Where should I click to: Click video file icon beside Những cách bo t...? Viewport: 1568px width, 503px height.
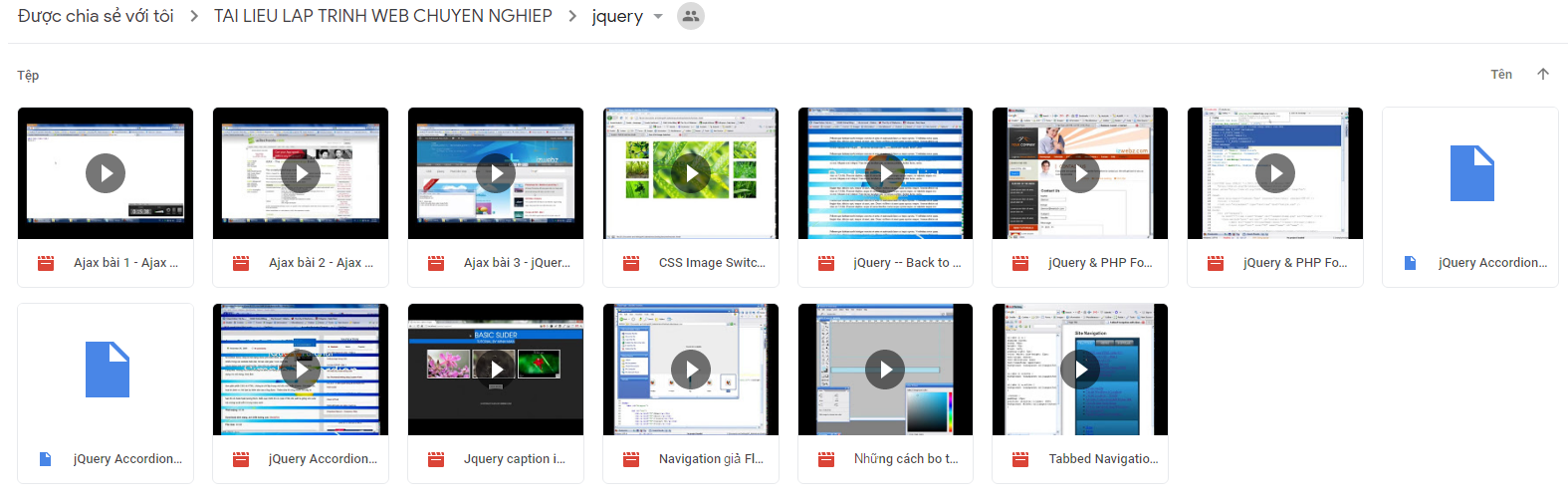826,459
